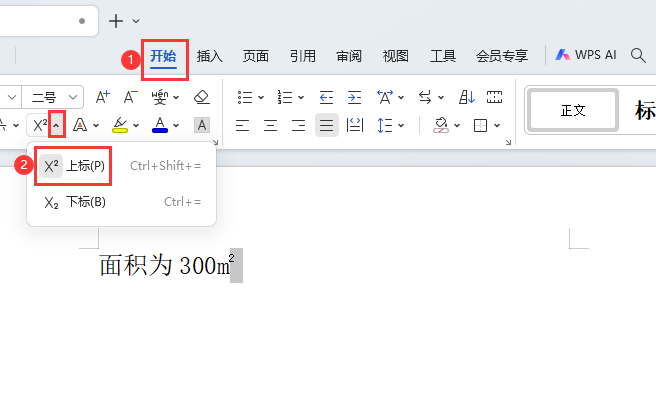Click document text 面积为 300m
Screen dimensions: 656x399
165,265
